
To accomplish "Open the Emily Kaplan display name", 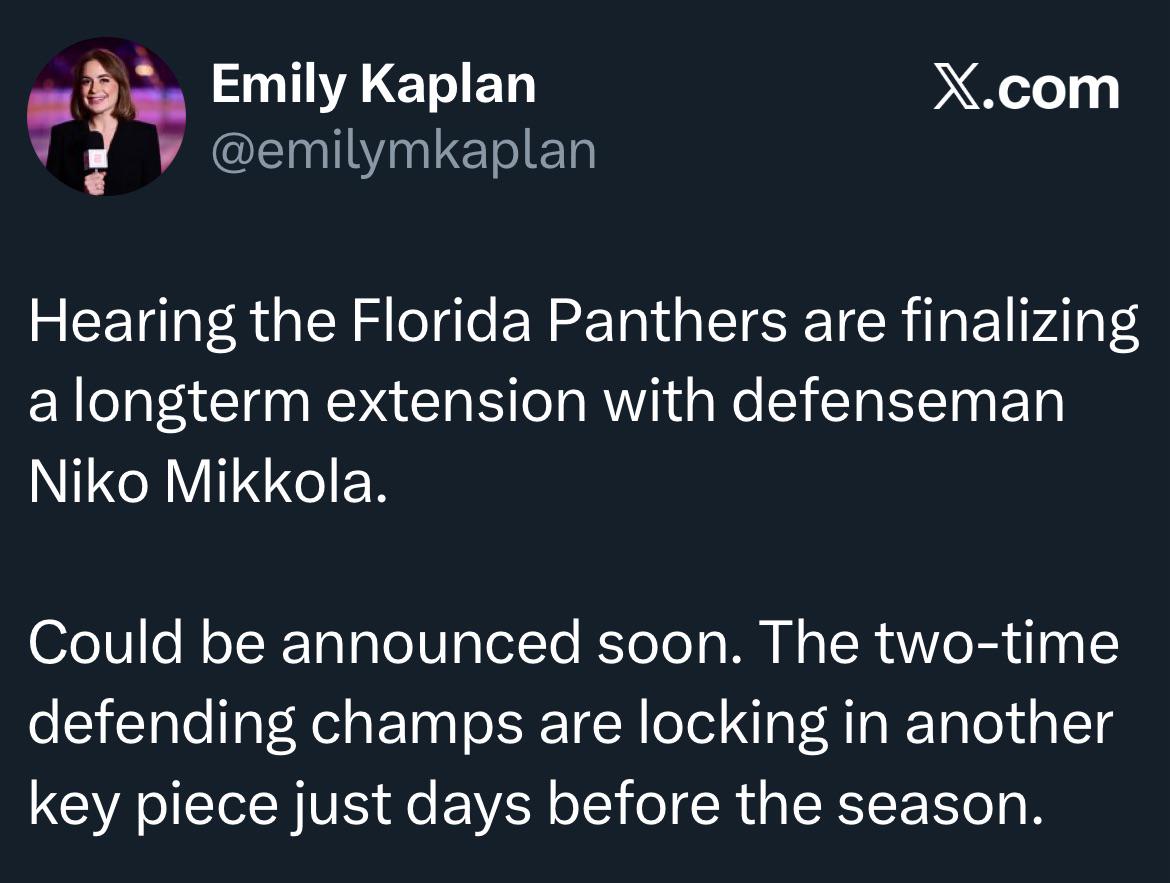I will 373,84.
